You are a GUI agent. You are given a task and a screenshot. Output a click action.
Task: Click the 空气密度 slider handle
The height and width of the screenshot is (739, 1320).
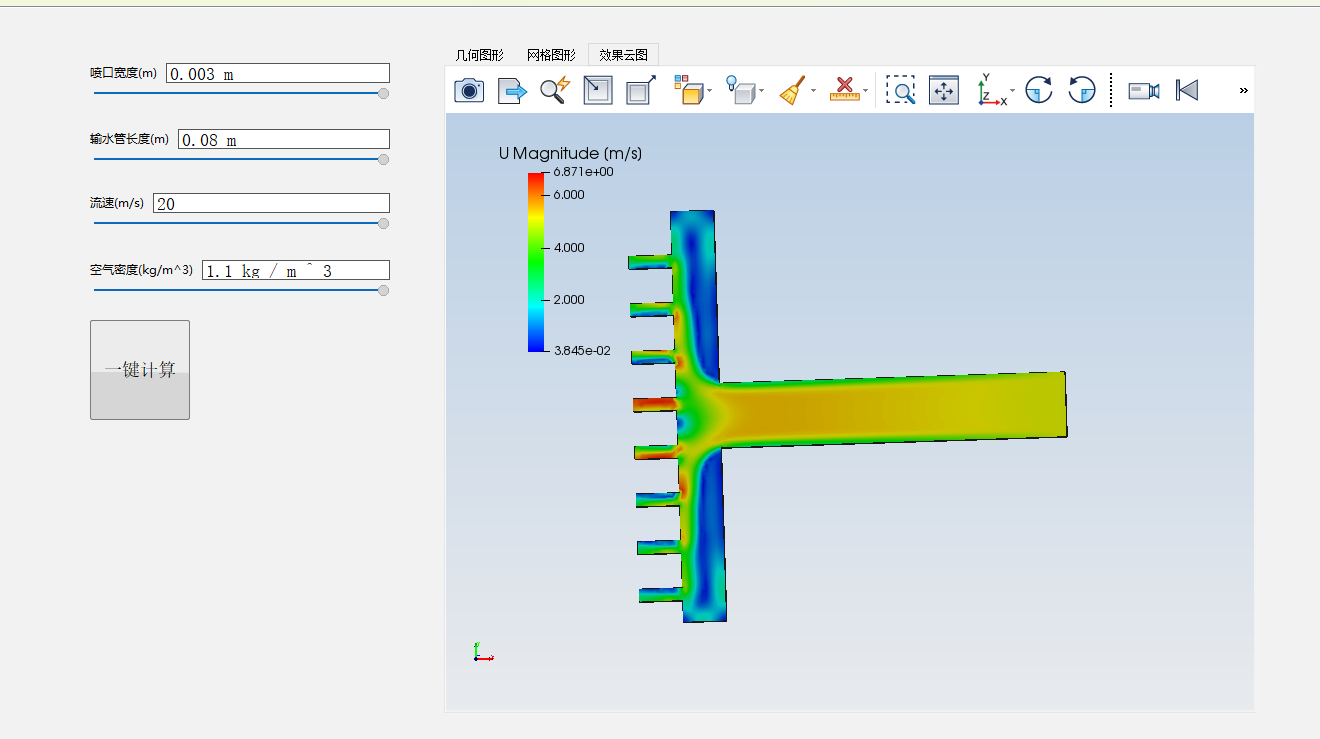pos(383,290)
